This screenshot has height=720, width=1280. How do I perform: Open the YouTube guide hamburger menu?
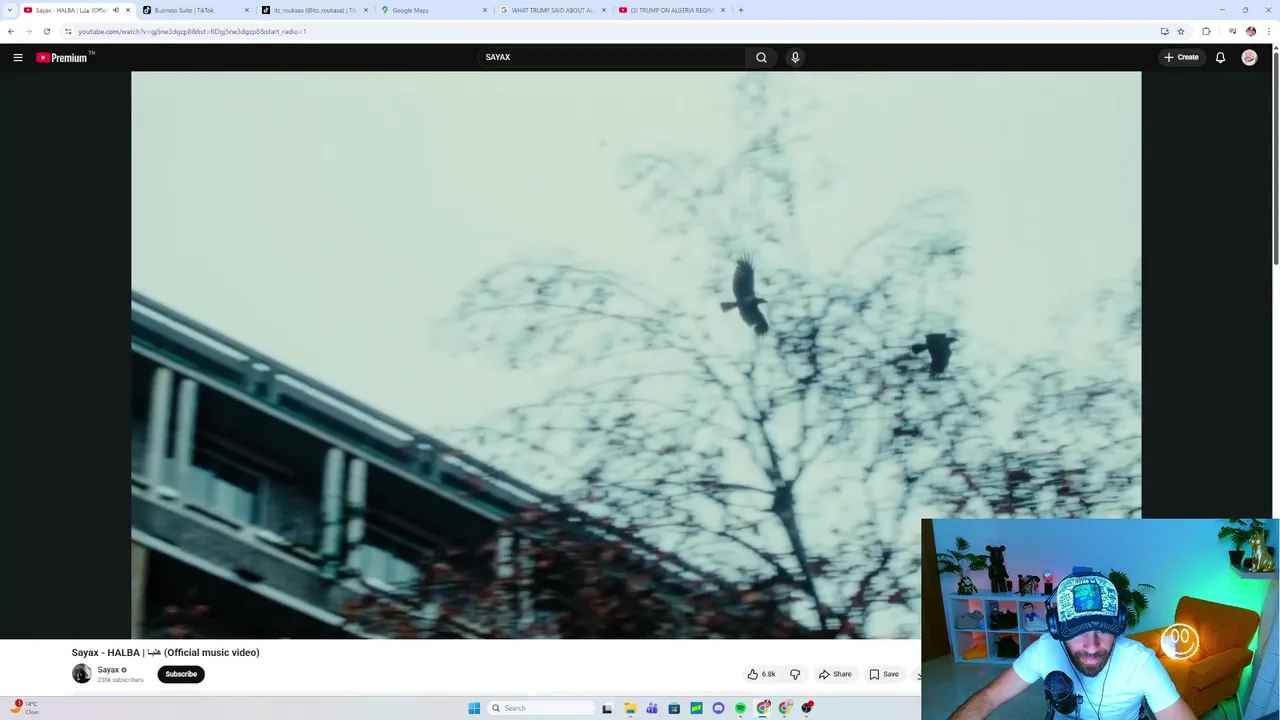click(18, 57)
